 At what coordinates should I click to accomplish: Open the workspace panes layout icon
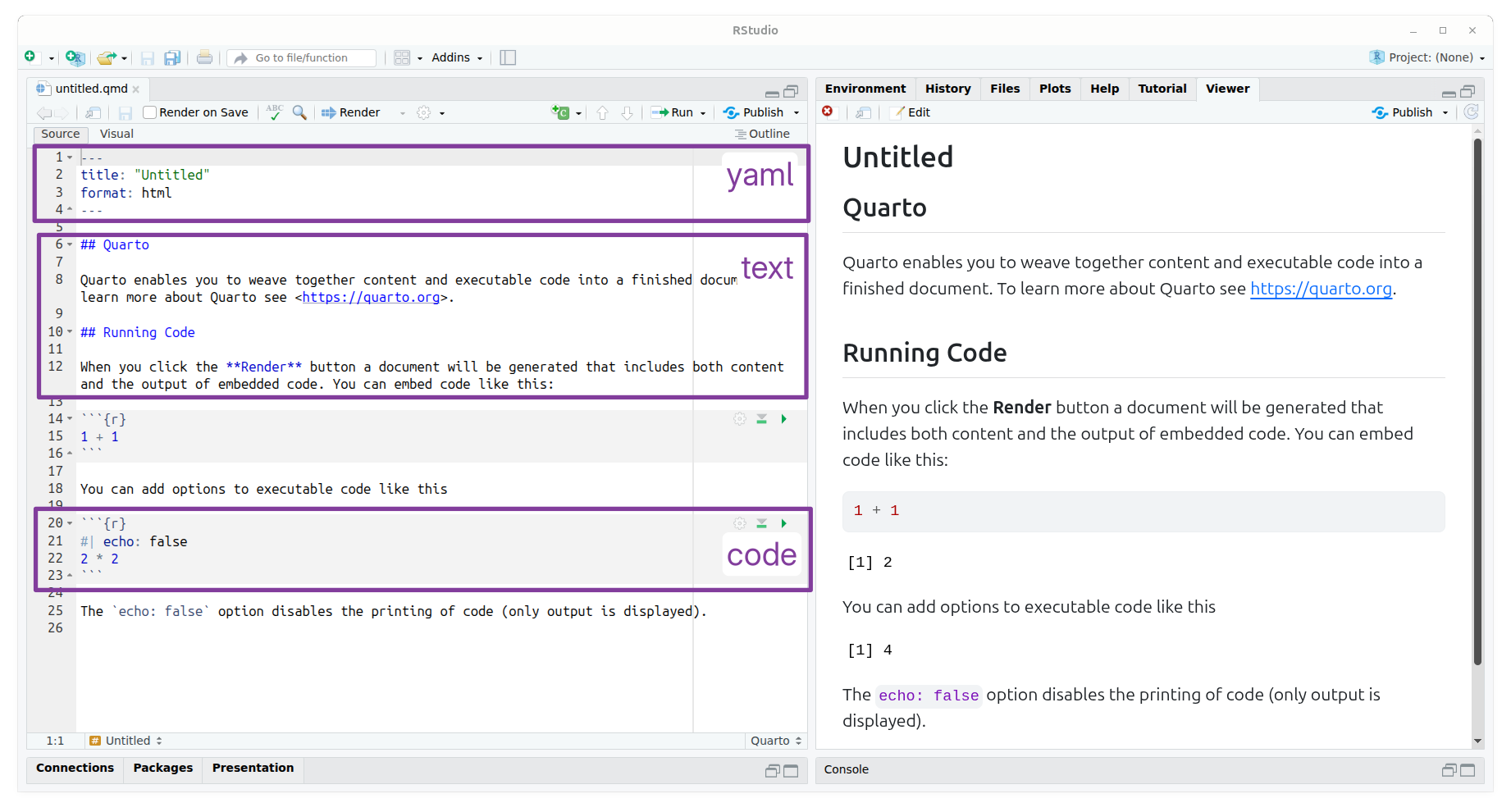pyautogui.click(x=402, y=57)
